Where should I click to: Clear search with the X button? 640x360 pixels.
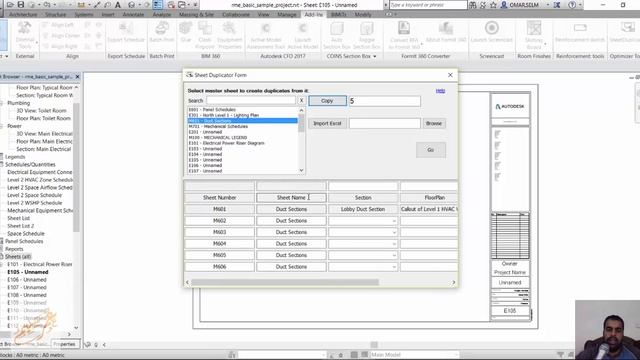coord(301,100)
